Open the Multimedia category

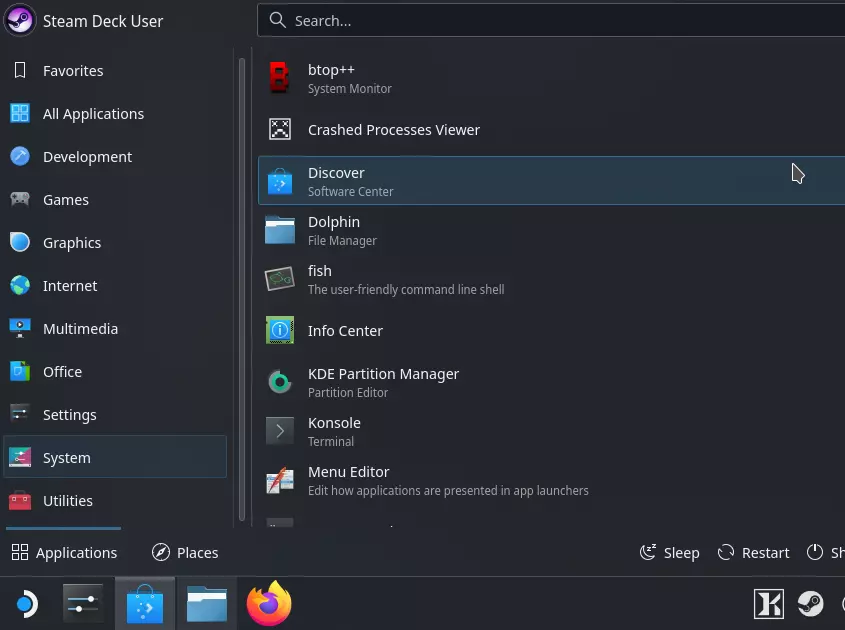(115, 329)
